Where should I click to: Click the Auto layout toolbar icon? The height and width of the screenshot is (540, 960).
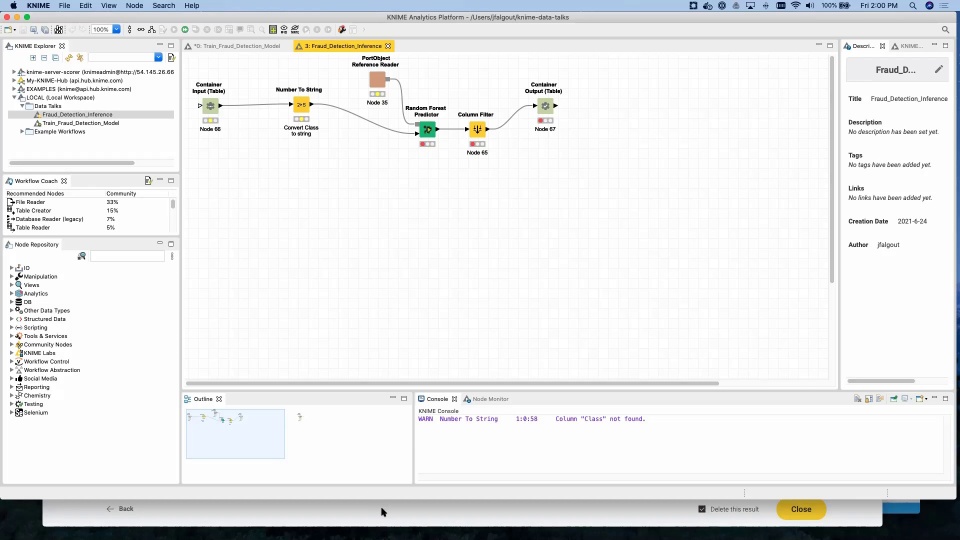pos(152,29)
